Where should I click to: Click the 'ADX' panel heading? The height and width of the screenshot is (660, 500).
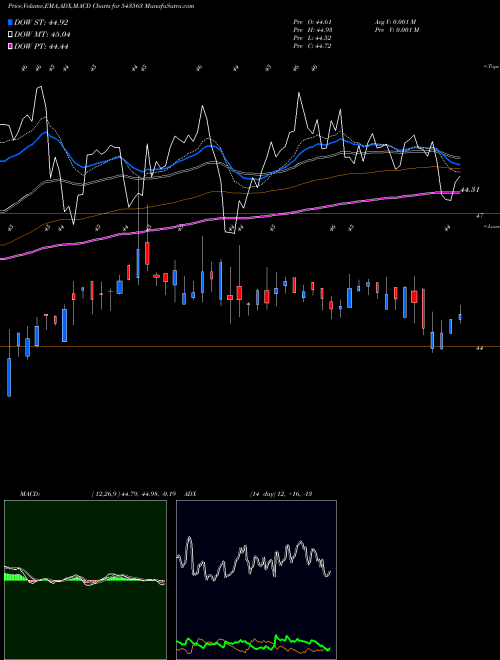[x=191, y=494]
